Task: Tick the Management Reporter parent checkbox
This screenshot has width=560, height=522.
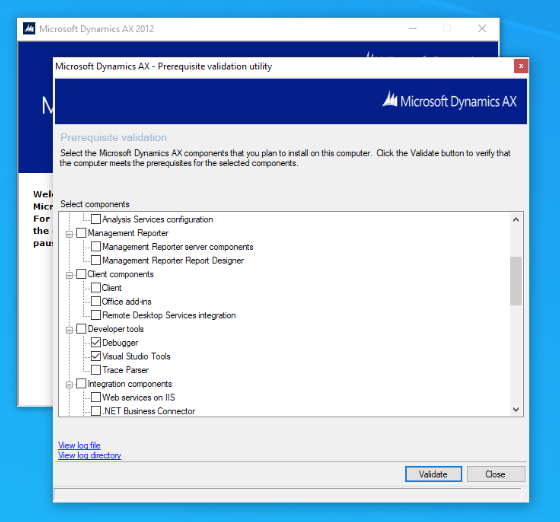Action: (81, 233)
